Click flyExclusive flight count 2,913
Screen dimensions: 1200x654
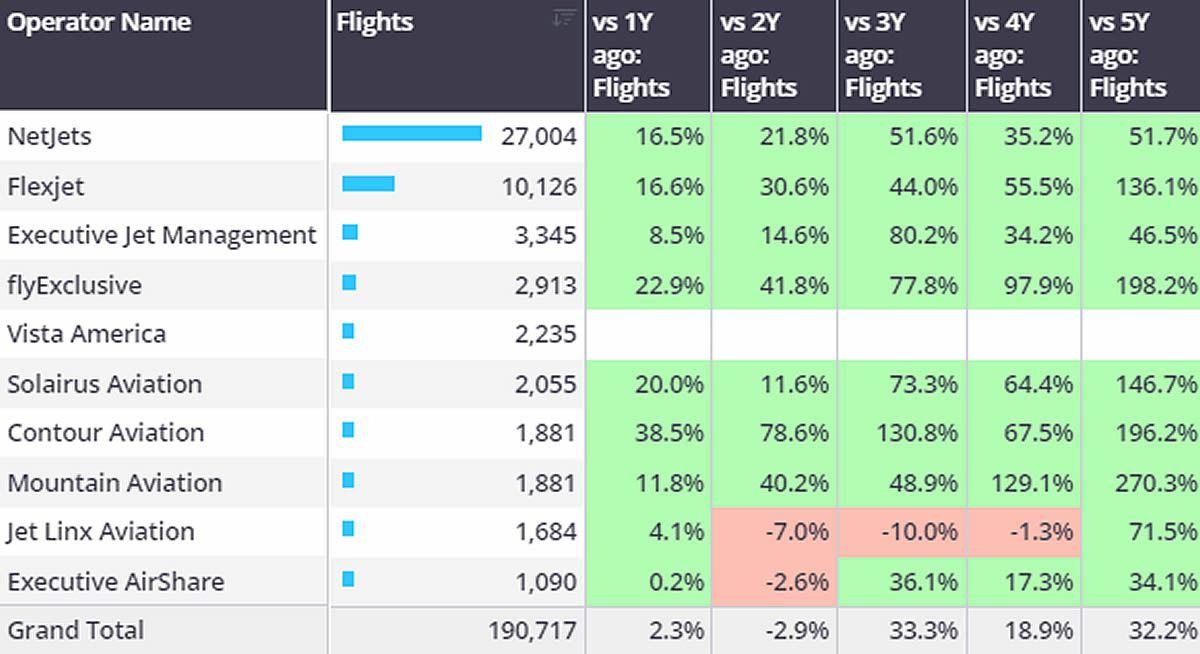[x=545, y=286]
